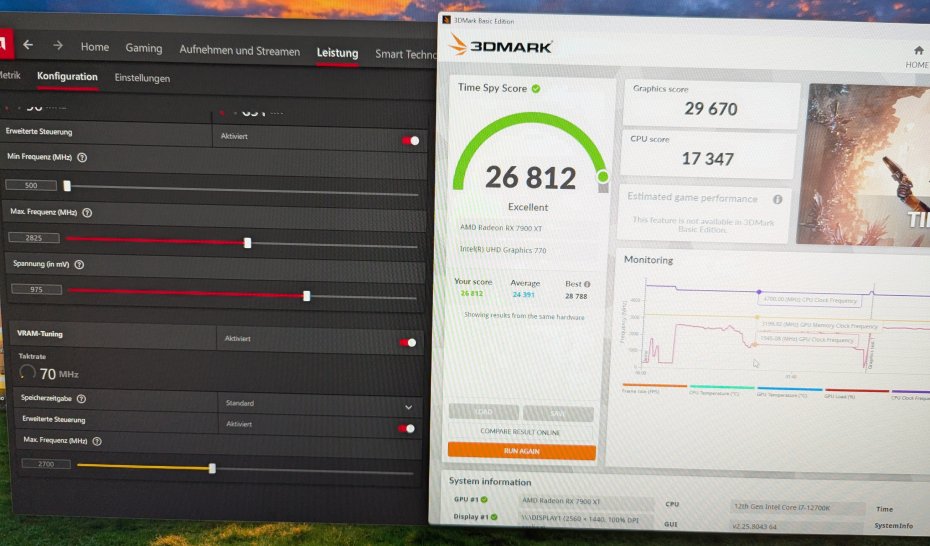Click COMPARE RESULT ONLINE
930x546 pixels.
click(x=521, y=432)
